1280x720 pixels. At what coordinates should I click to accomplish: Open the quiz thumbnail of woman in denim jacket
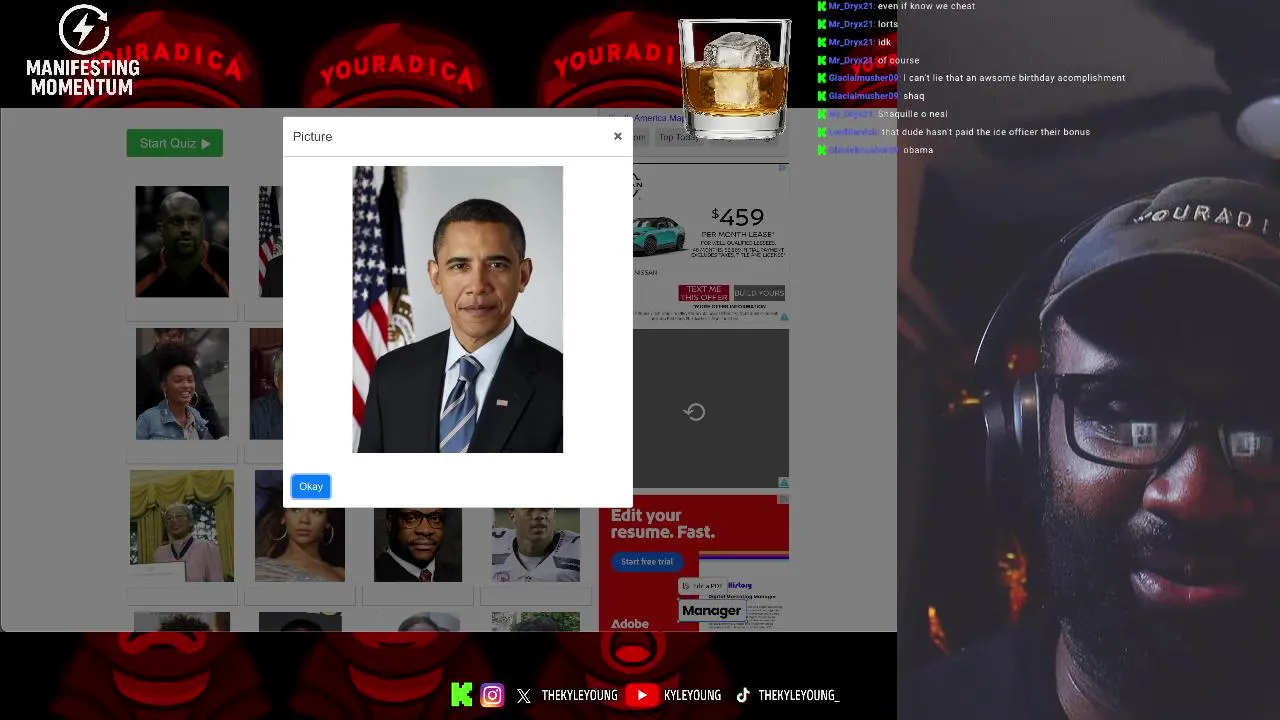(182, 384)
